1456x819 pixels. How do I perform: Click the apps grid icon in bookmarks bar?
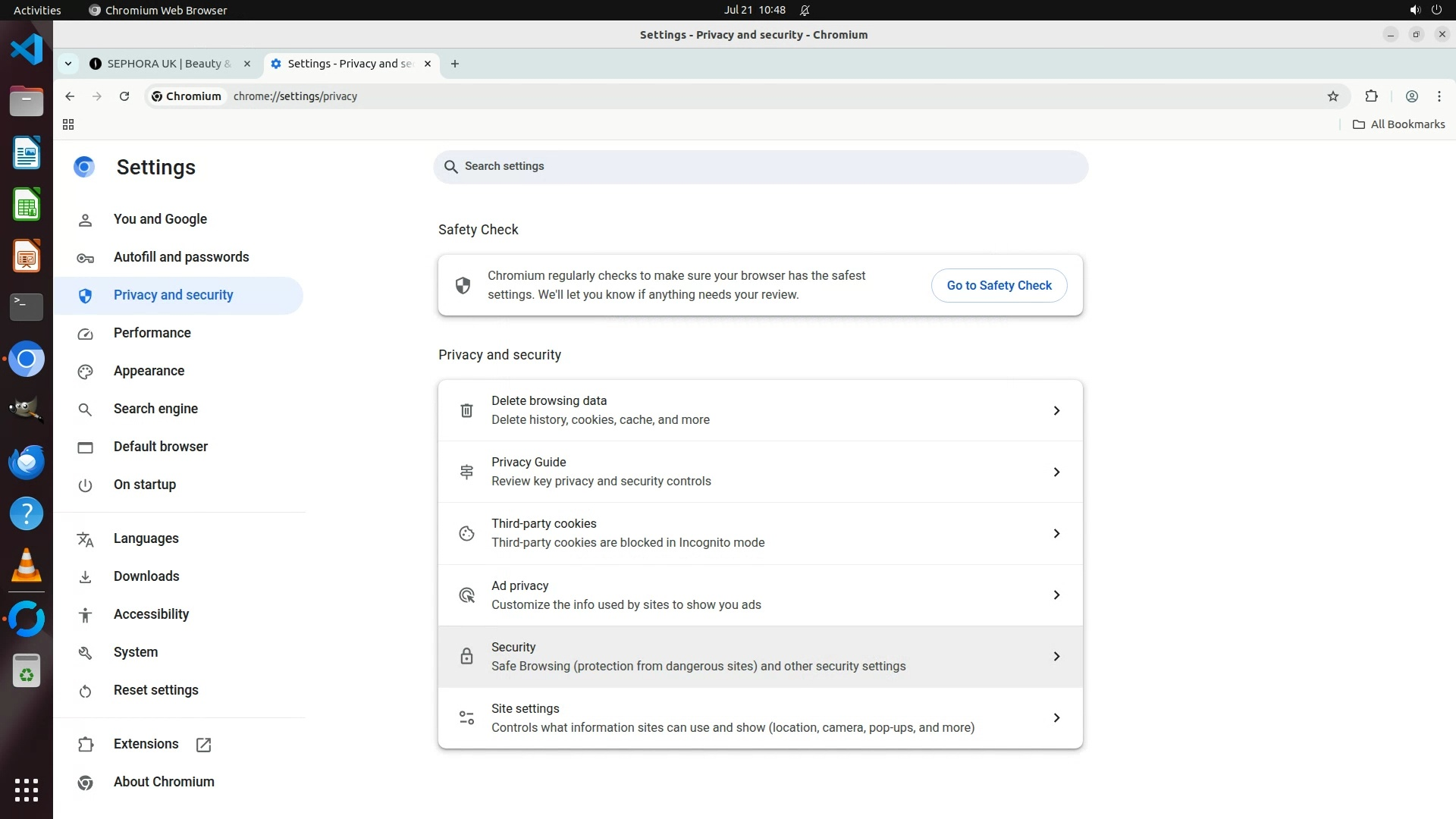click(x=68, y=124)
